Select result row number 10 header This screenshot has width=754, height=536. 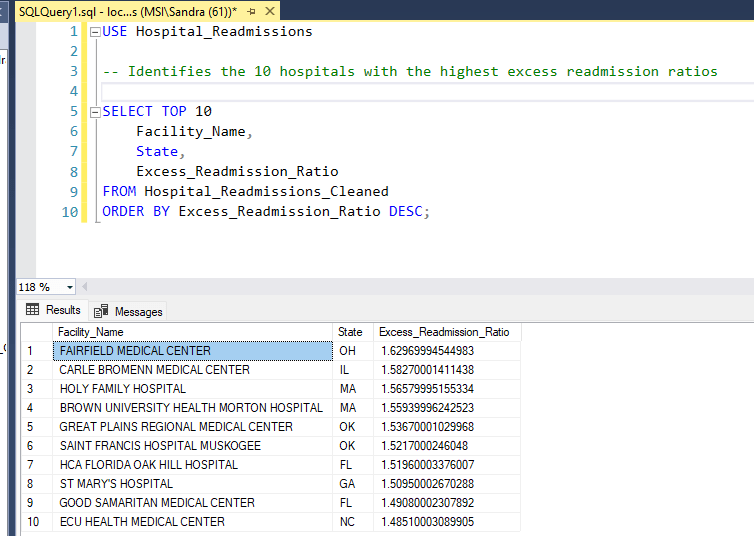[x=37, y=522]
